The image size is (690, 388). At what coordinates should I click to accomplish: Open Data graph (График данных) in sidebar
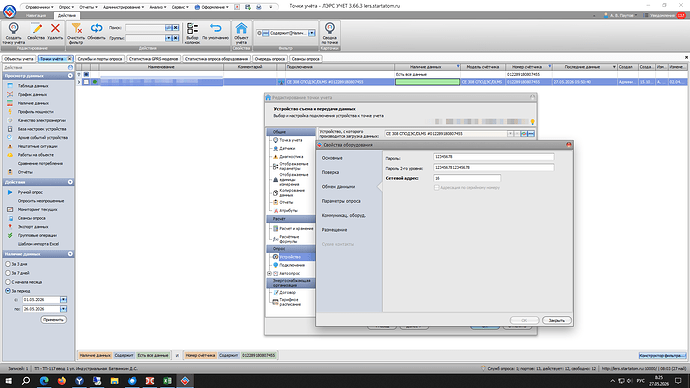(x=32, y=95)
